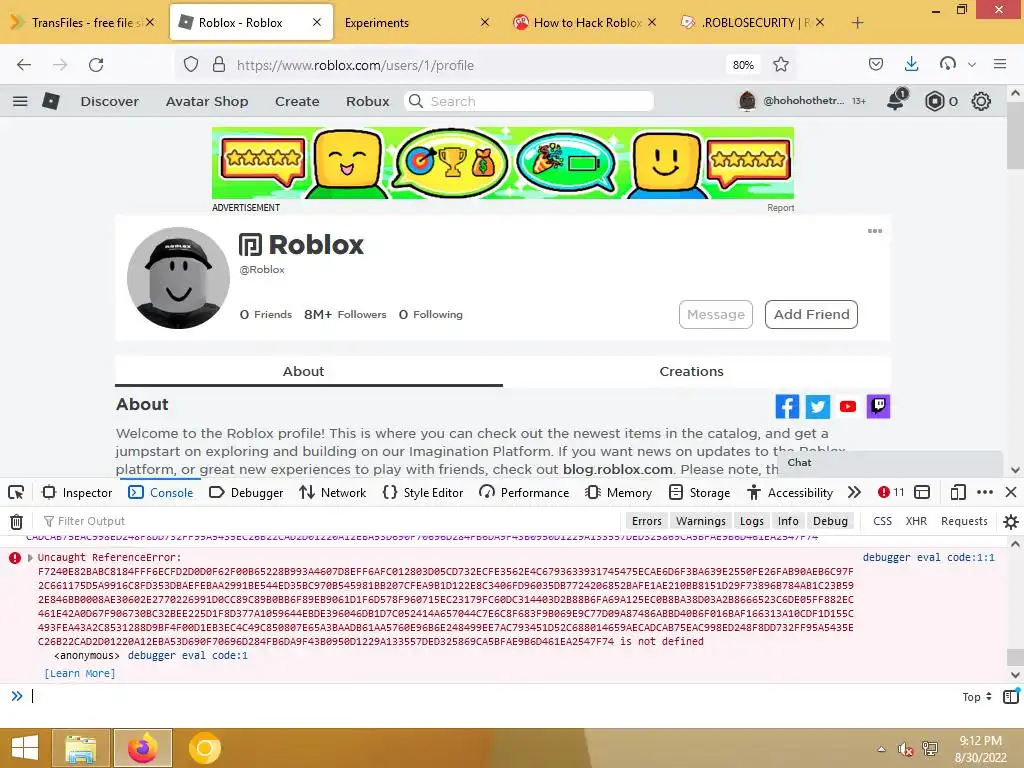
Task: Click the Roblox search field
Action: (x=529, y=101)
